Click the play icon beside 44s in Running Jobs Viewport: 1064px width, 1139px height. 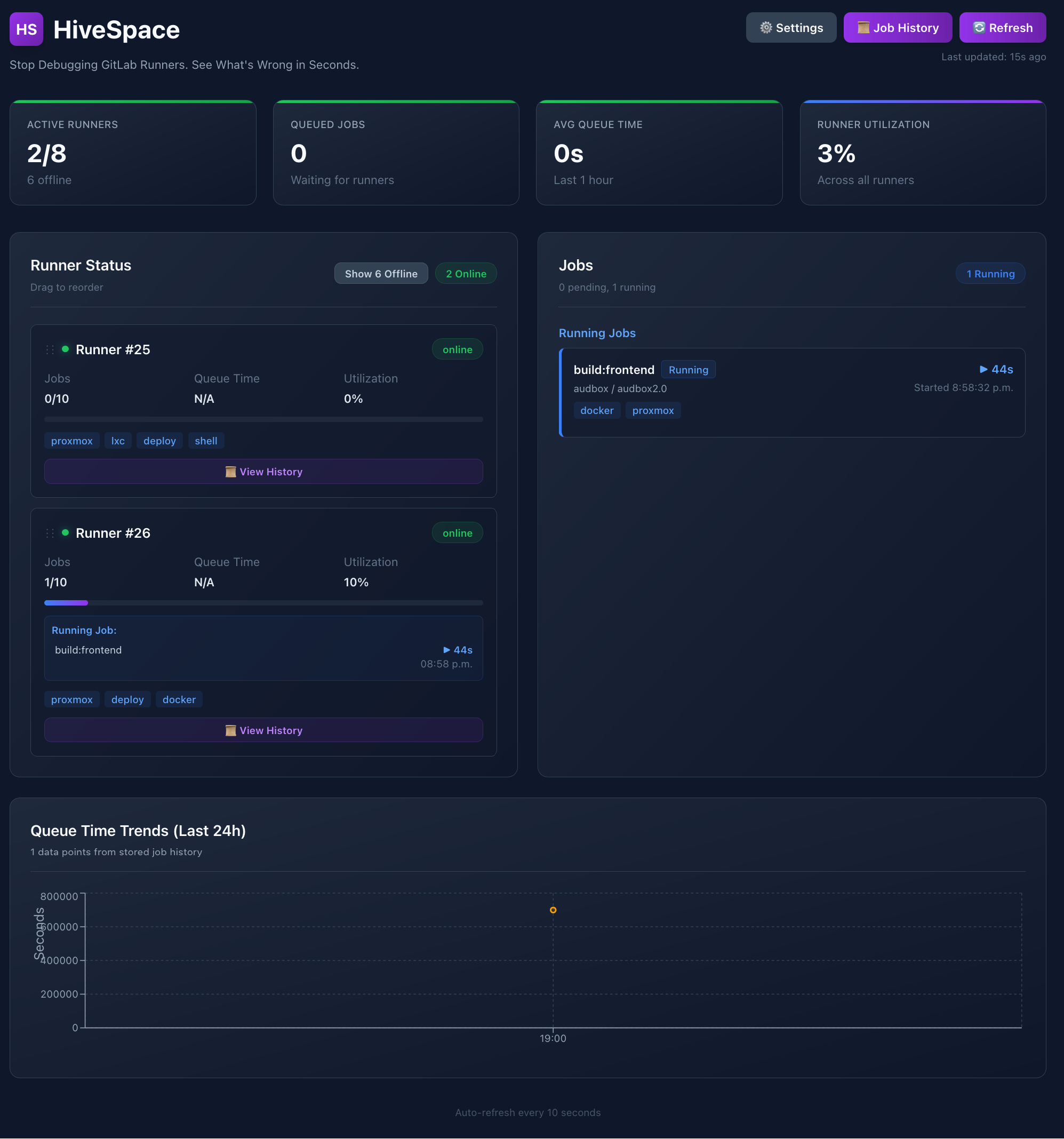pos(984,370)
